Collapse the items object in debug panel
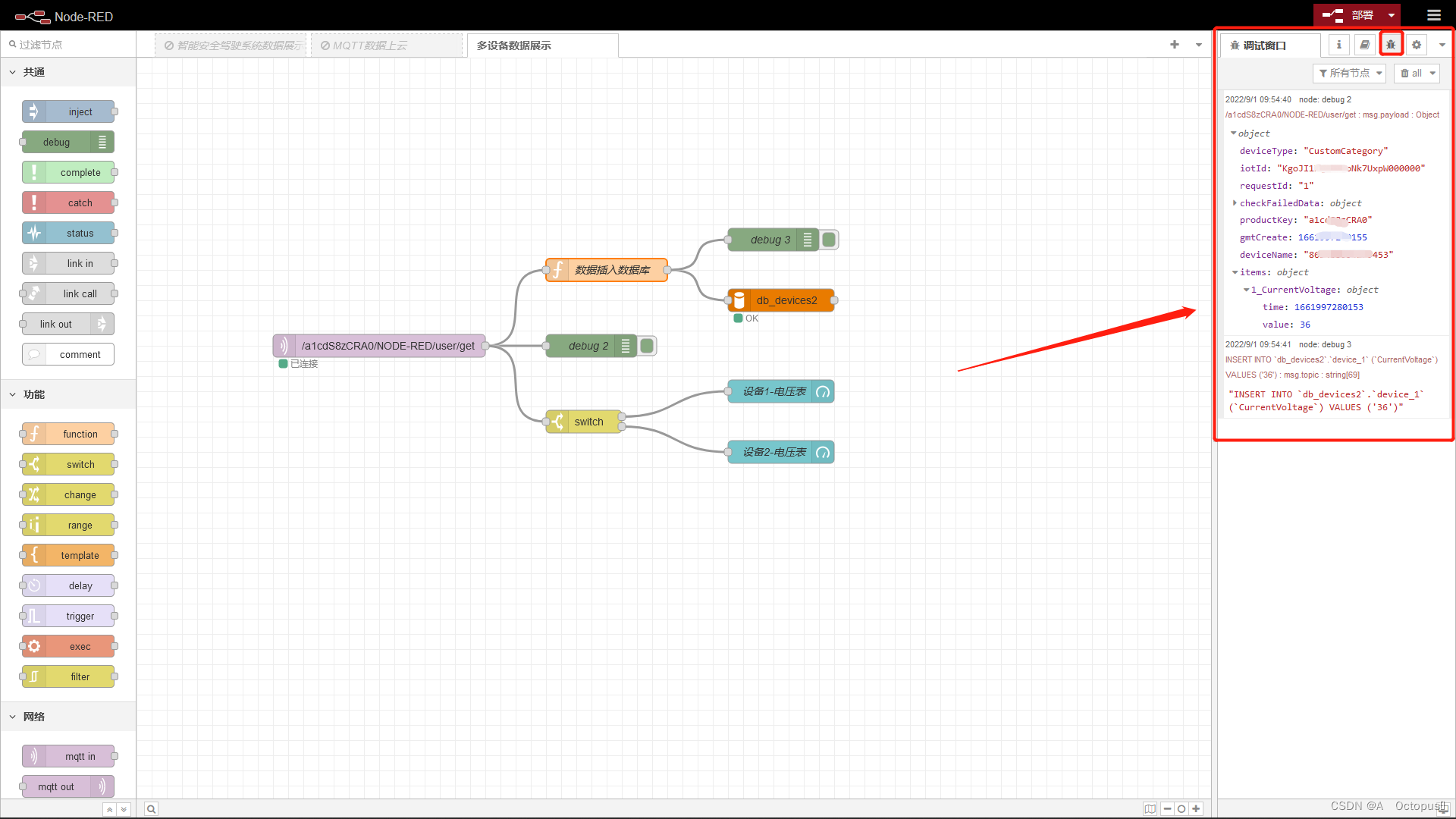This screenshot has width=1456, height=819. (1235, 272)
